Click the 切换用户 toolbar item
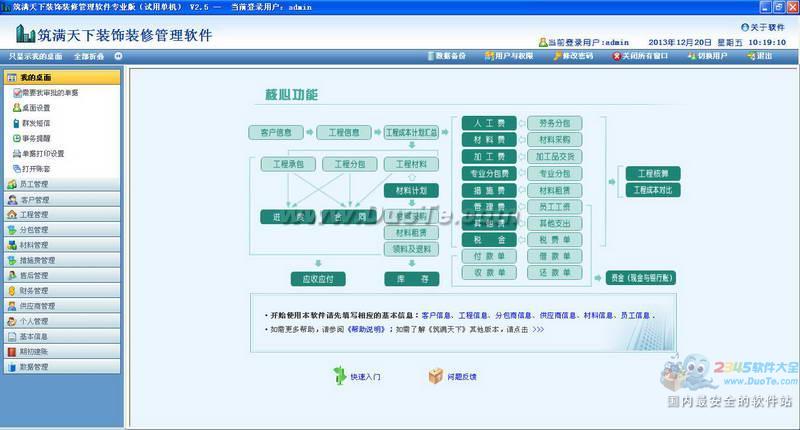Image resolution: width=800 pixels, height=430 pixels. pyautogui.click(x=707, y=56)
